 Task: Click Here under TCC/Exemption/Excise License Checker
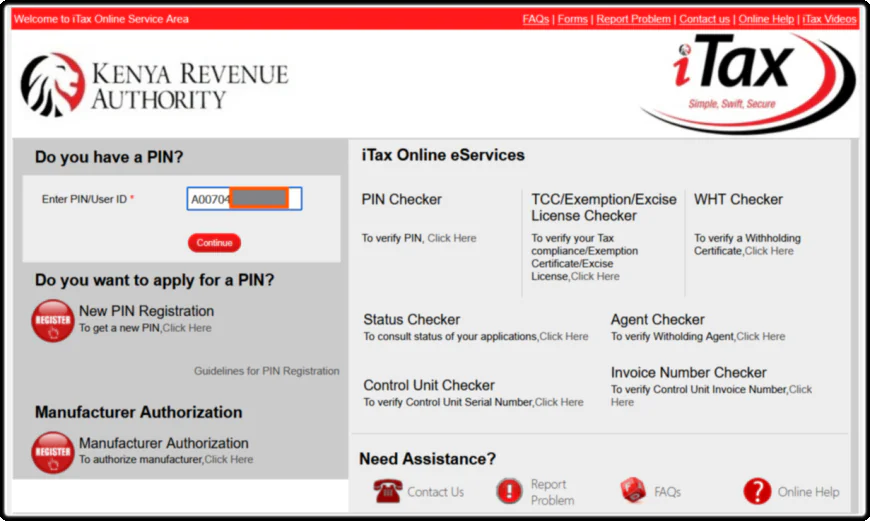click(595, 276)
